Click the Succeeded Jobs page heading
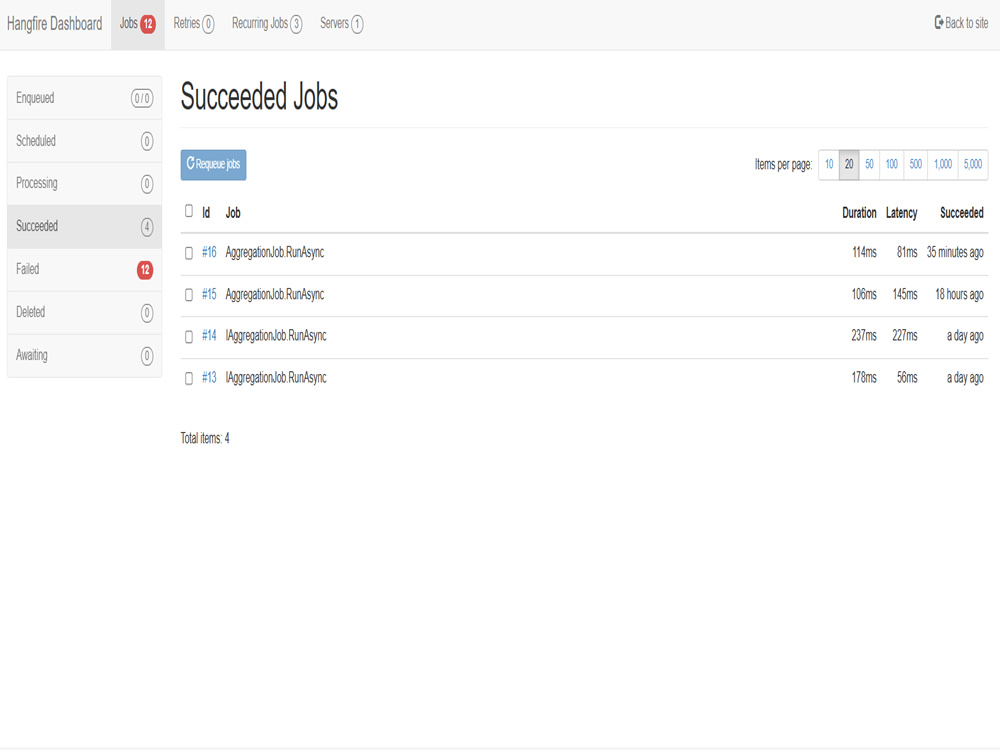This screenshot has height=750, width=1000. click(x=259, y=97)
